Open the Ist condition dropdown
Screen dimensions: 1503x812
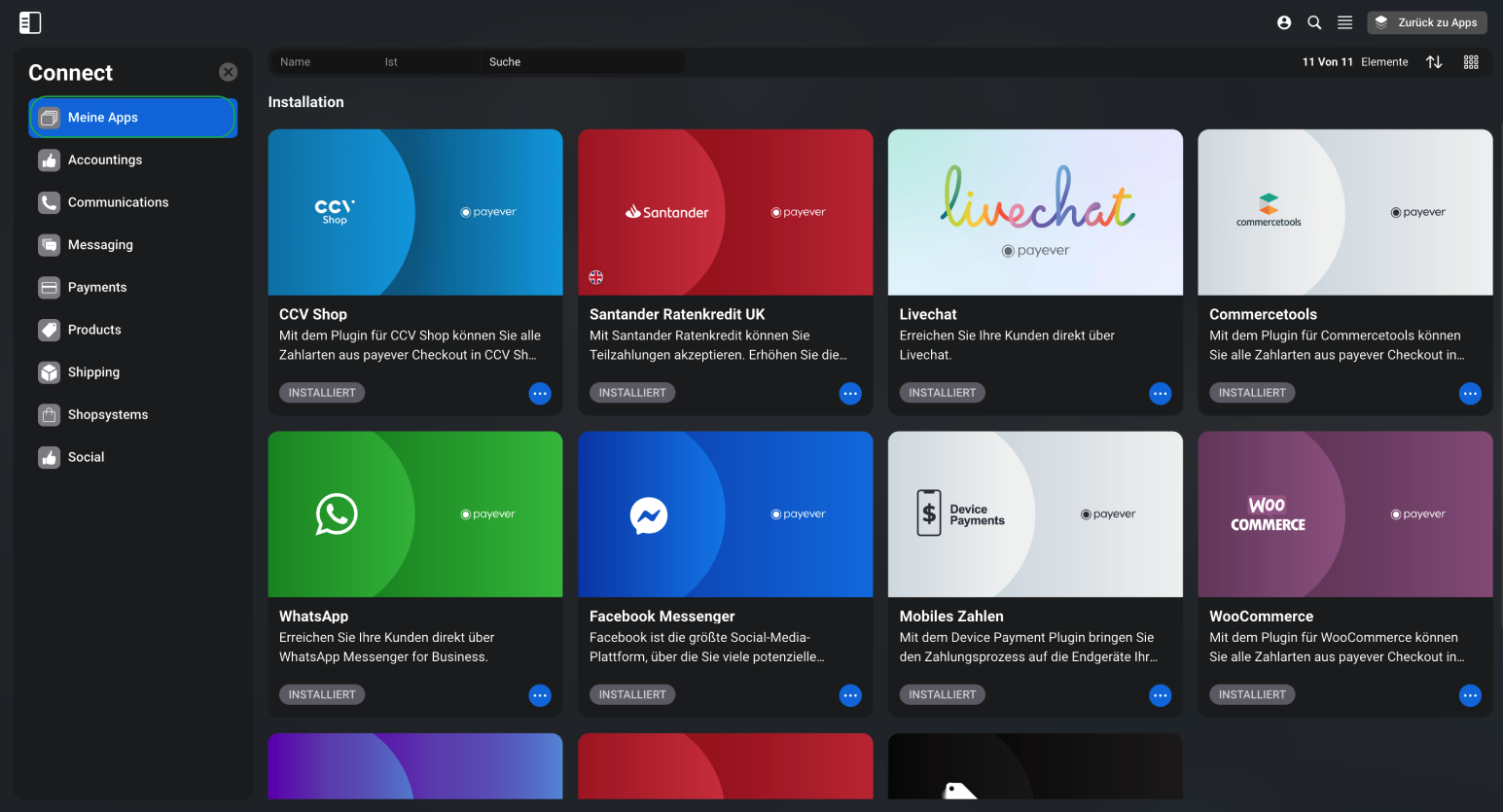428,62
